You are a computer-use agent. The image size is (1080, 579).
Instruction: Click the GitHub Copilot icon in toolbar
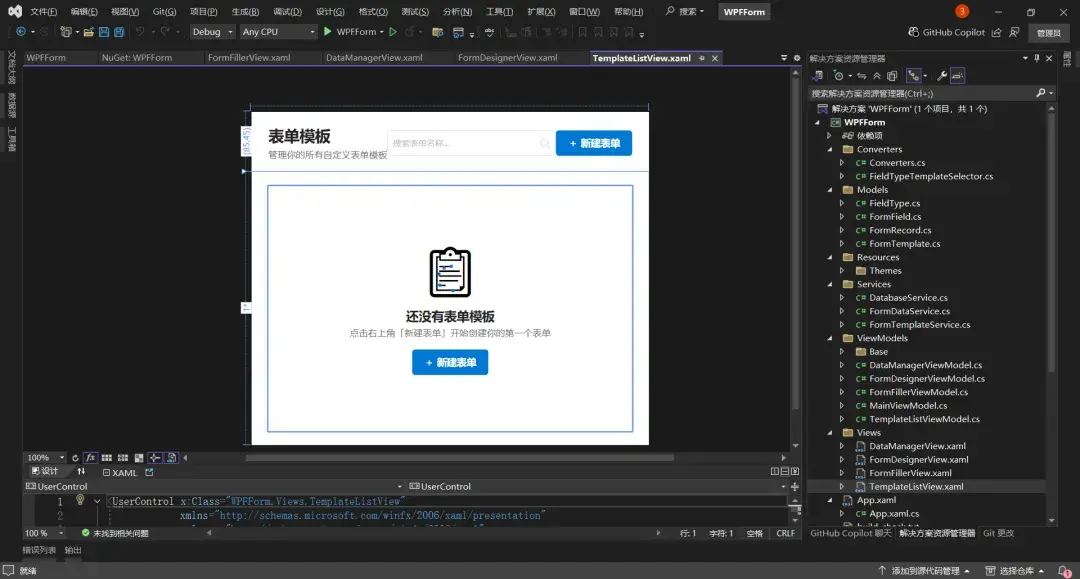coord(913,32)
